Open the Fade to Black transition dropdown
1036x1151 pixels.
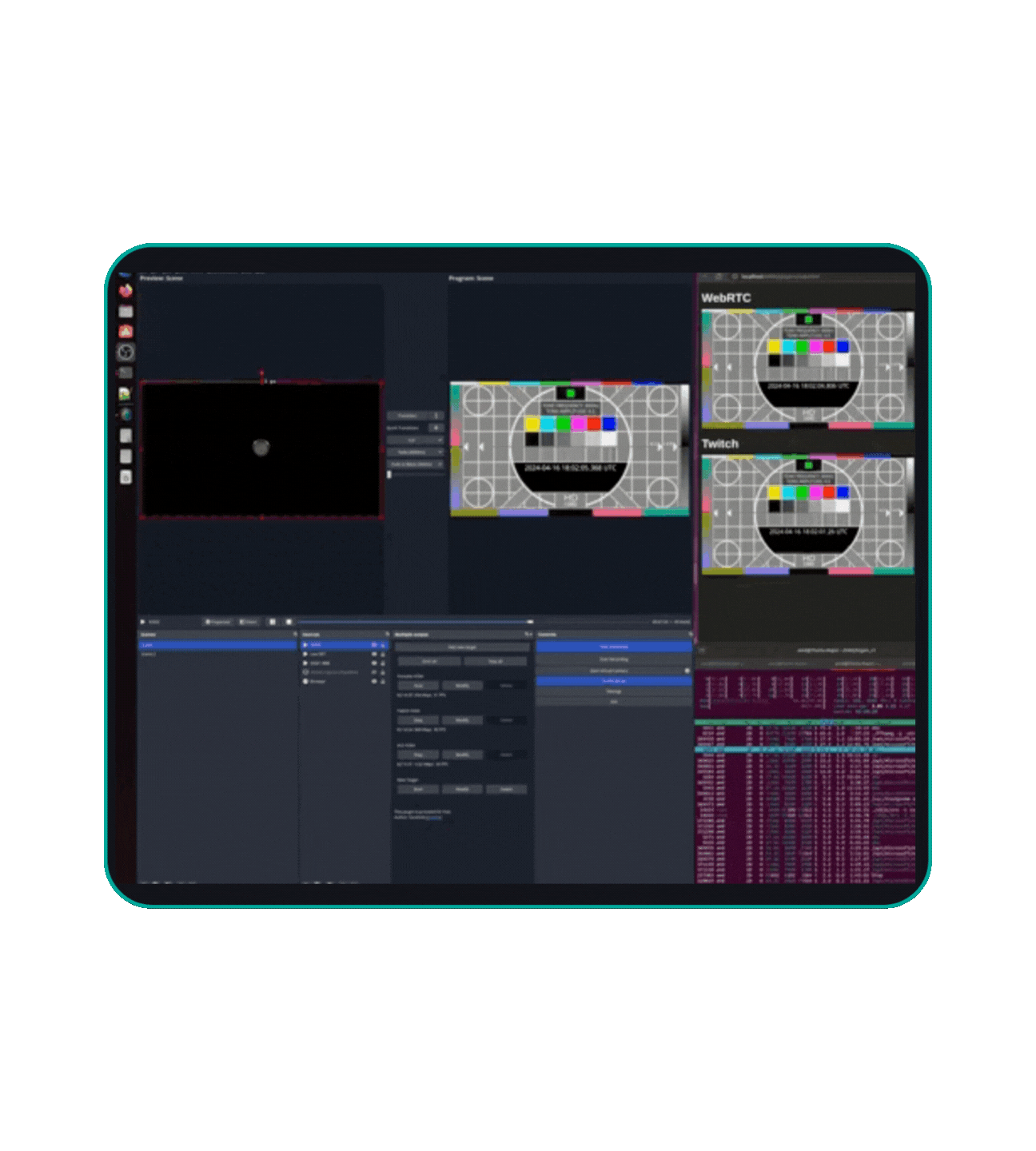point(415,464)
